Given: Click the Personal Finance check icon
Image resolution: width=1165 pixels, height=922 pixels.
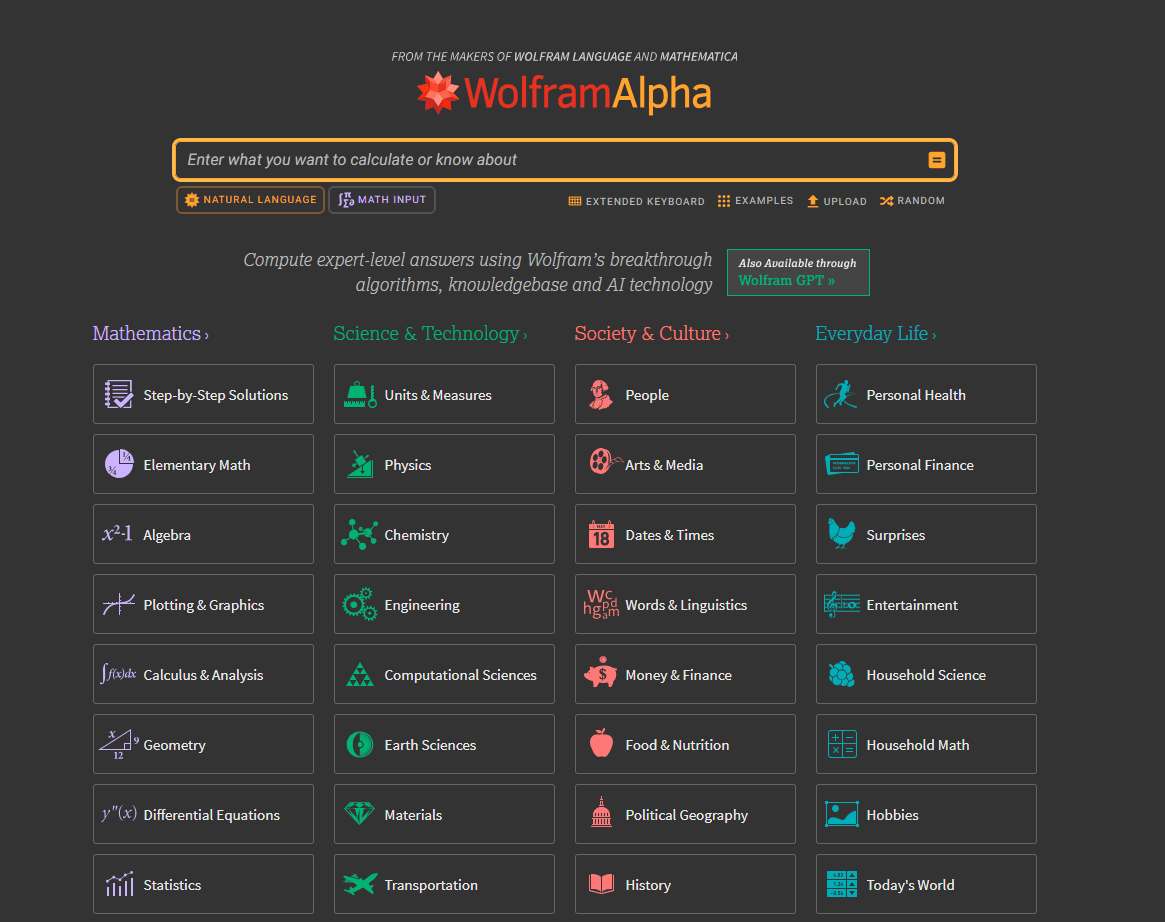Looking at the screenshot, I should pos(842,464).
